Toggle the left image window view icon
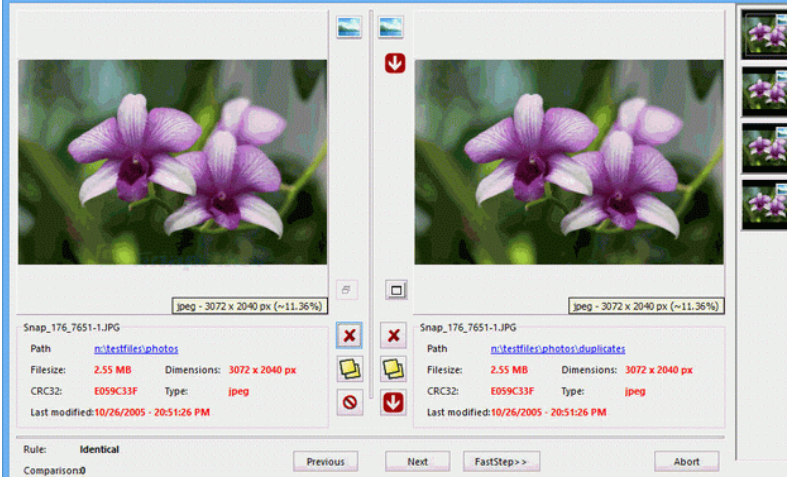 [345, 289]
